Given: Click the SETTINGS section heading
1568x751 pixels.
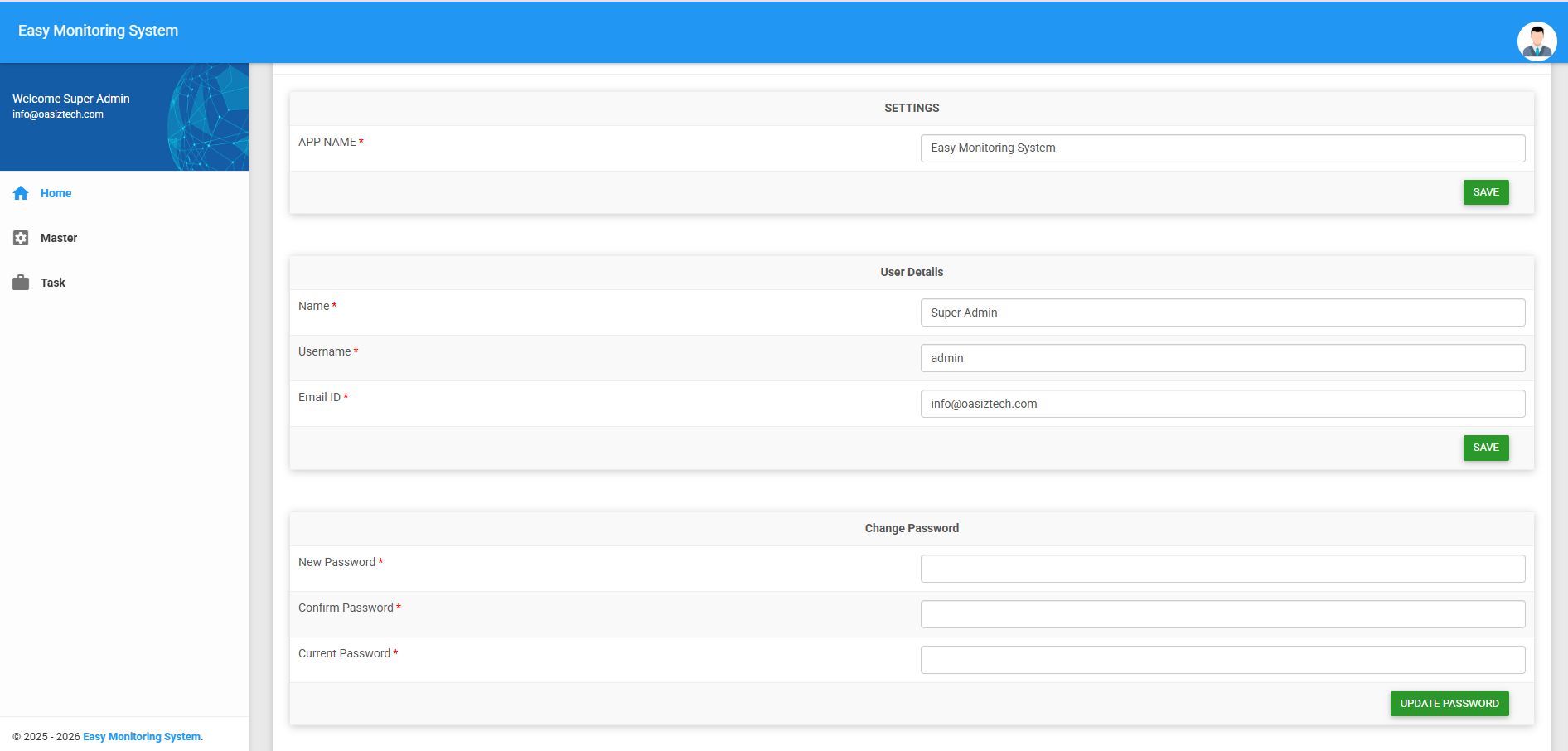Looking at the screenshot, I should pos(912,108).
